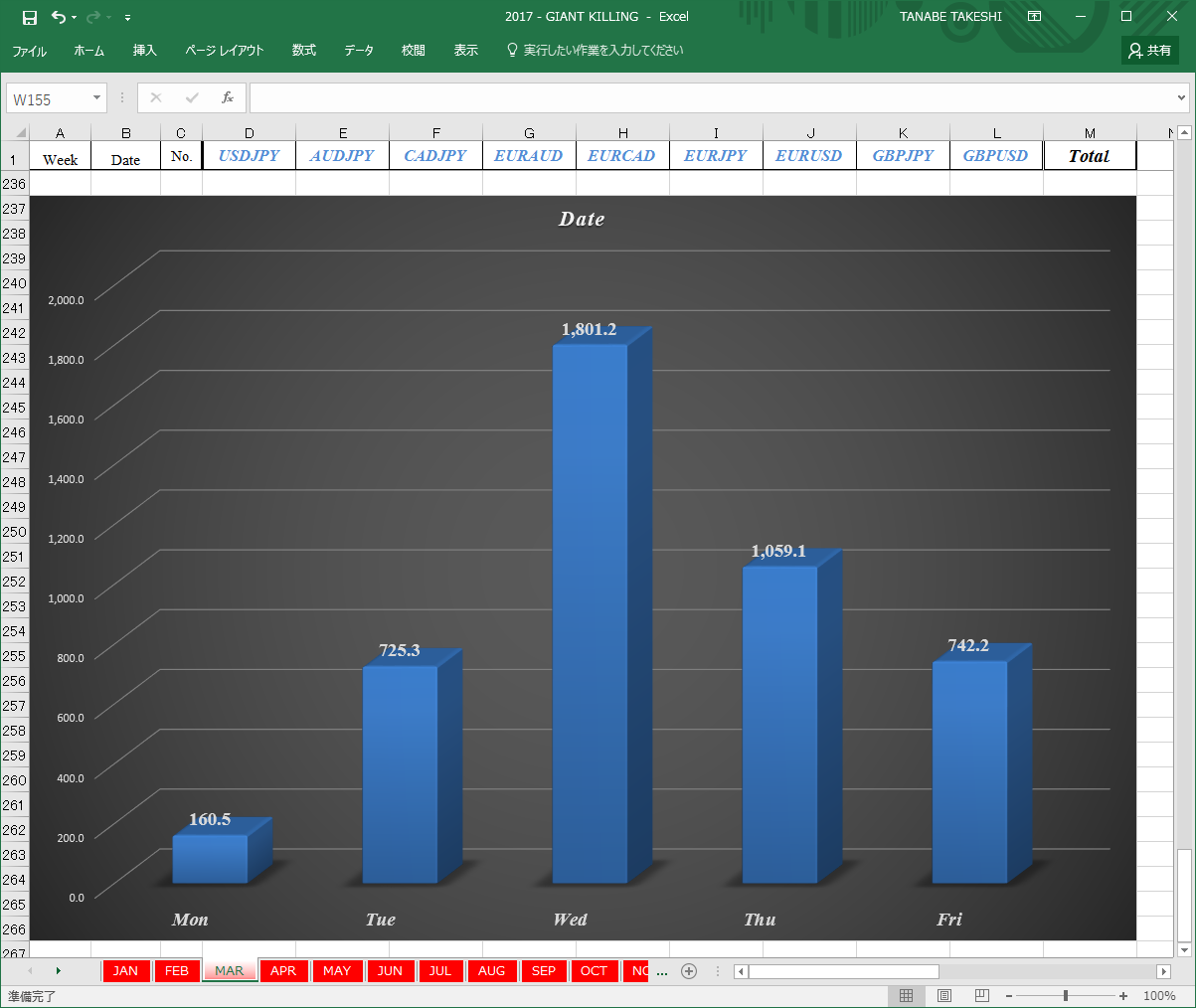
Task: Click the Select All corner triangle
Action: (20, 132)
